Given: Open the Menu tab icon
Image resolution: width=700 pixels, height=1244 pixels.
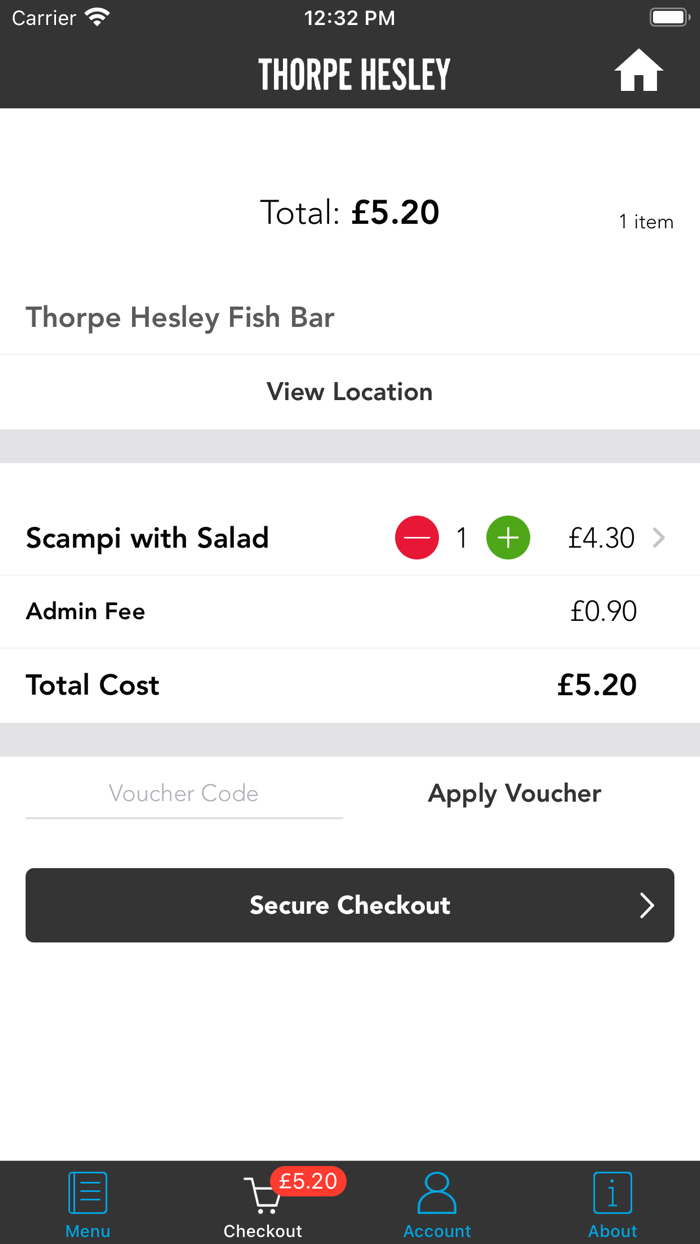Looking at the screenshot, I should [x=87, y=1192].
